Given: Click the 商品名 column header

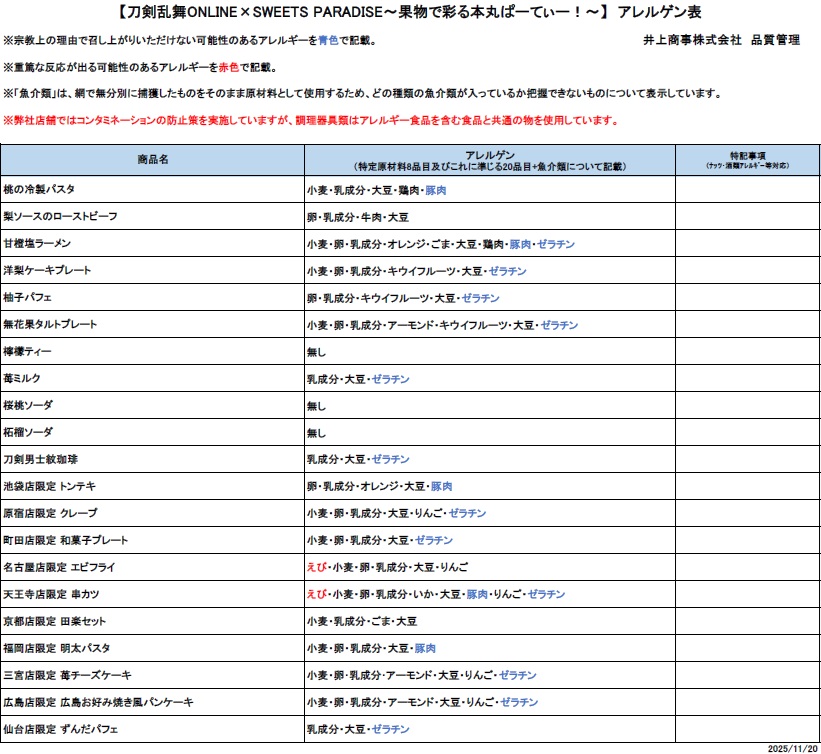Looking at the screenshot, I should click(x=153, y=160).
